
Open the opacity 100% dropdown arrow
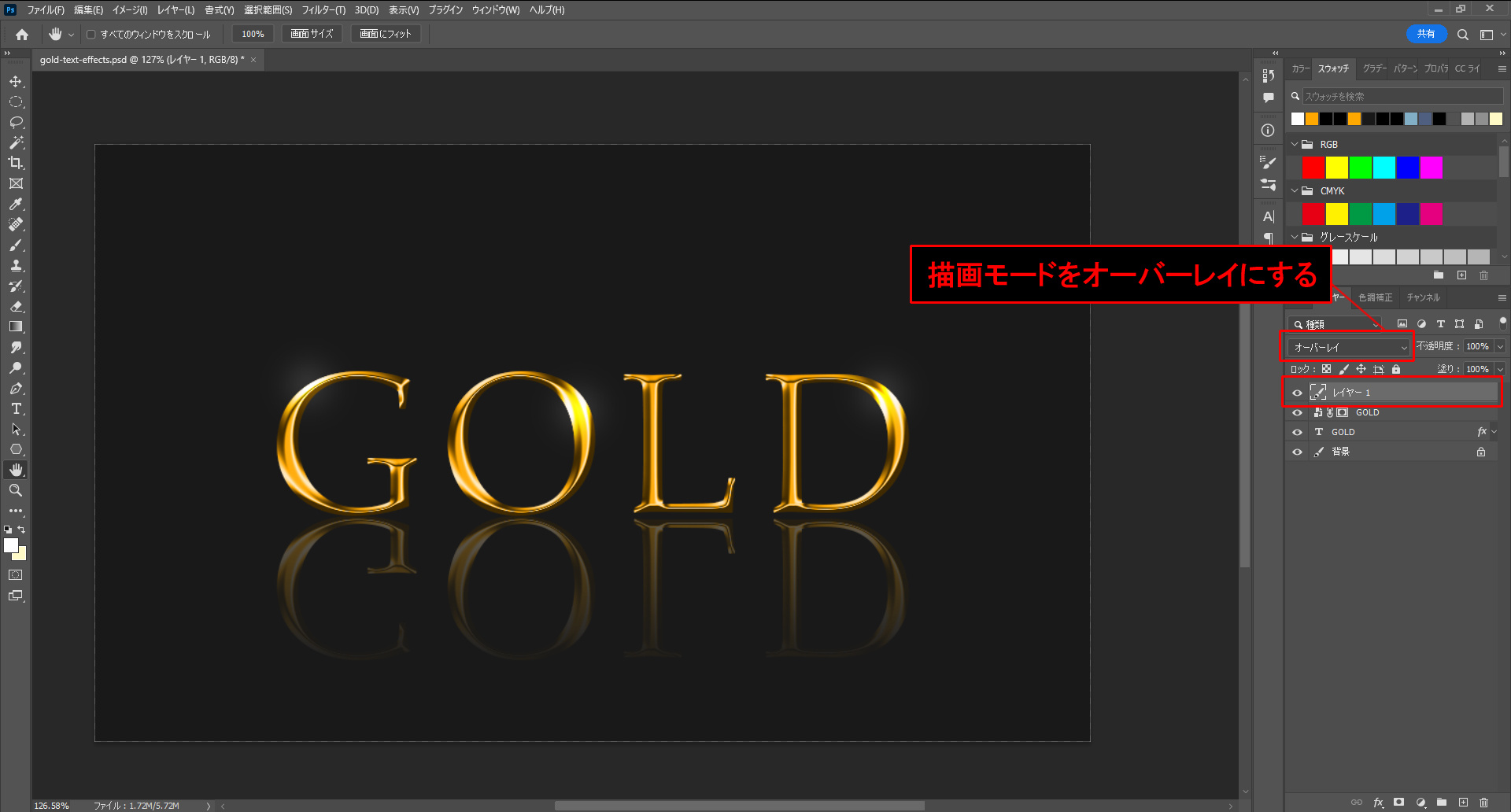[1500, 346]
